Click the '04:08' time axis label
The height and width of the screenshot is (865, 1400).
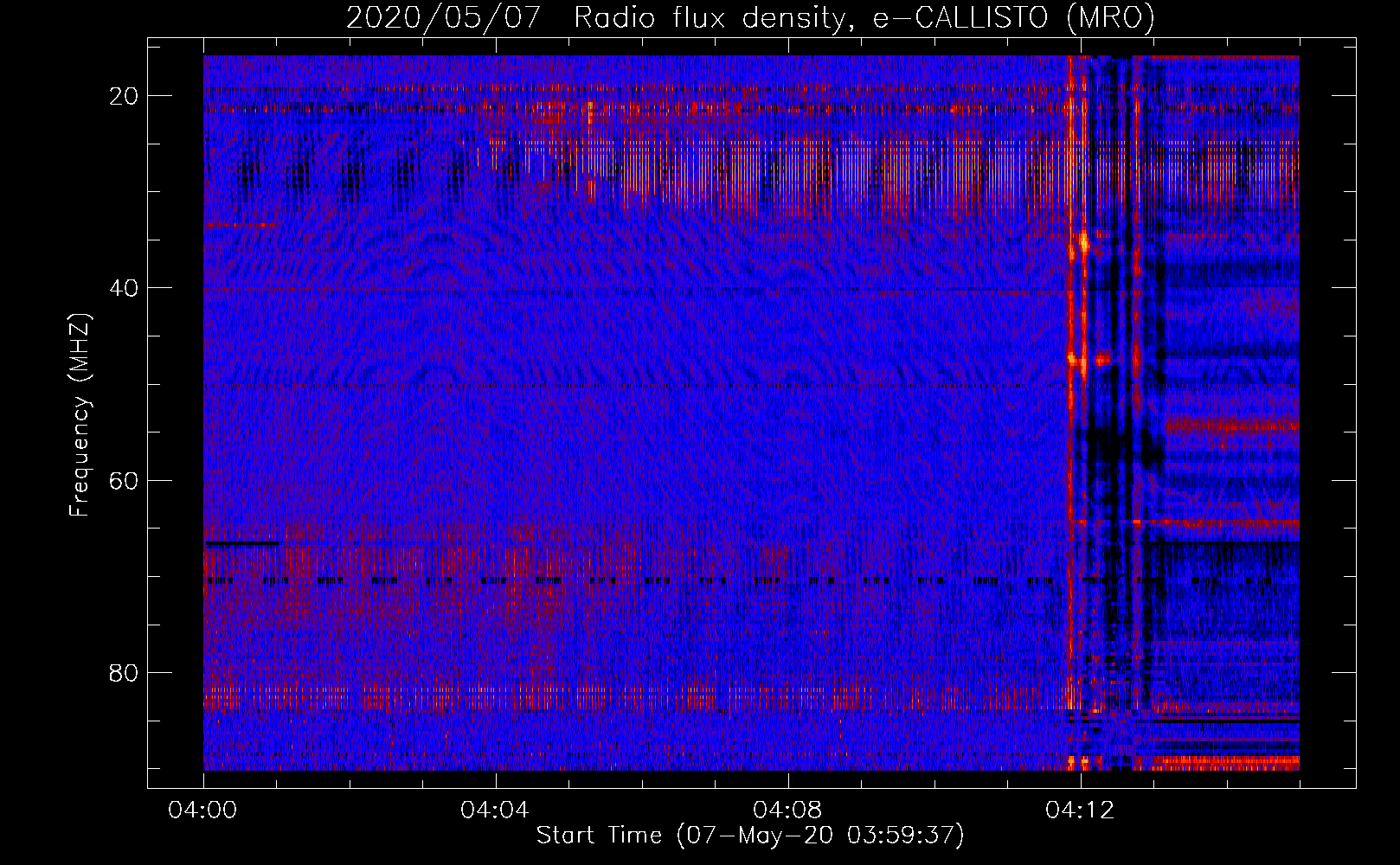[x=788, y=811]
